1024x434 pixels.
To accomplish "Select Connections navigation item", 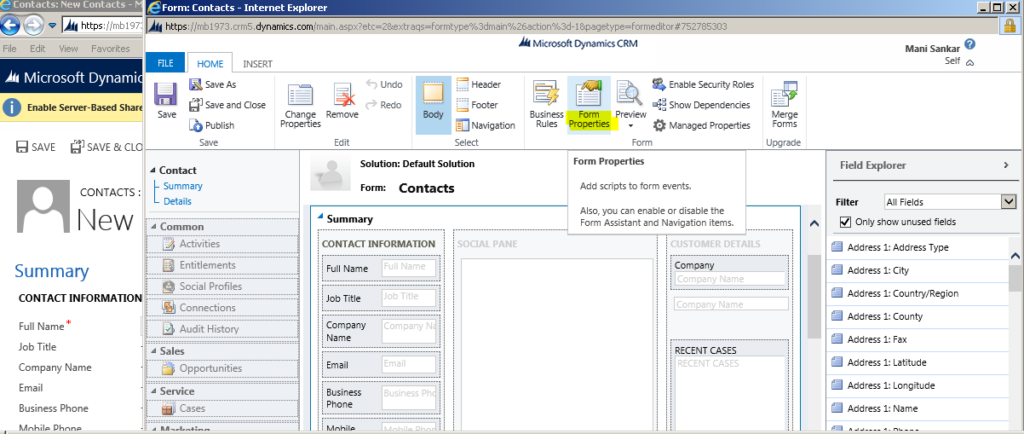I will coord(207,307).
